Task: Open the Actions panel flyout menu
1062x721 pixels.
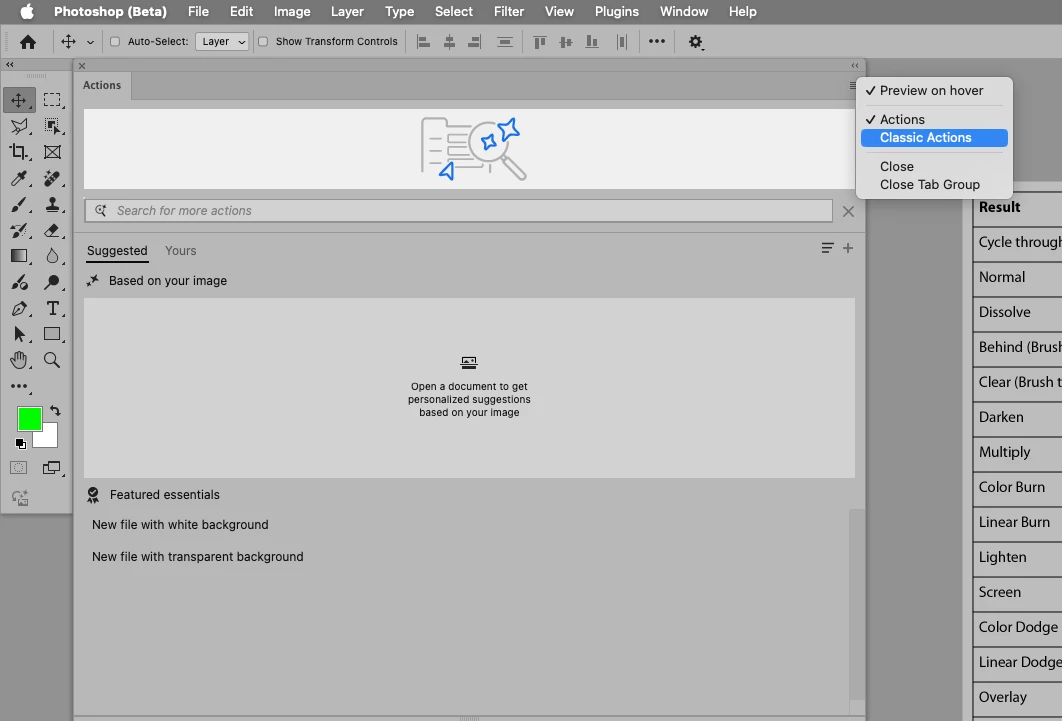Action: pyautogui.click(x=852, y=85)
